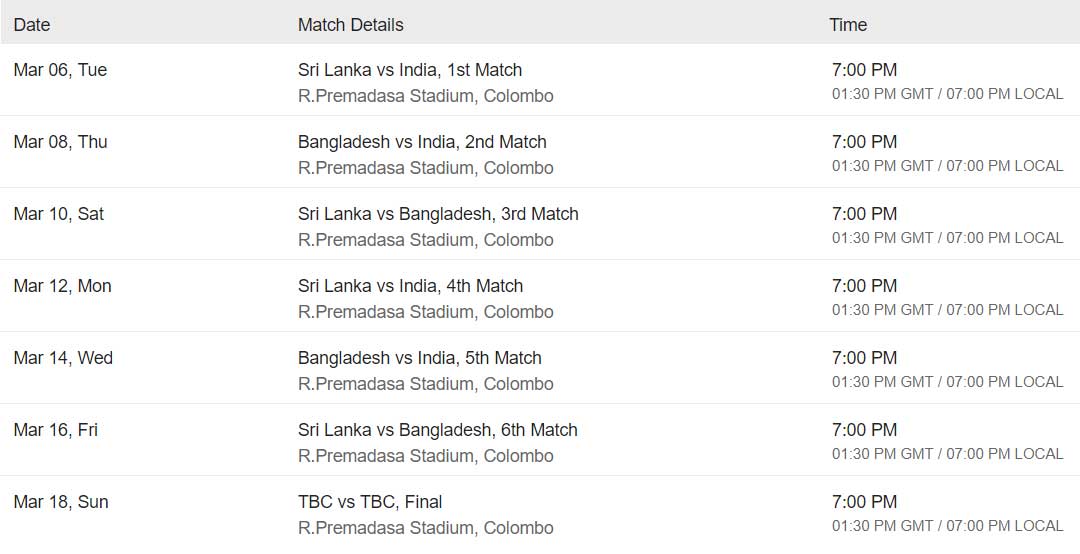Select the Mar 10, Sat date cell
Viewport: 1080px width, 554px height.
pos(59,214)
